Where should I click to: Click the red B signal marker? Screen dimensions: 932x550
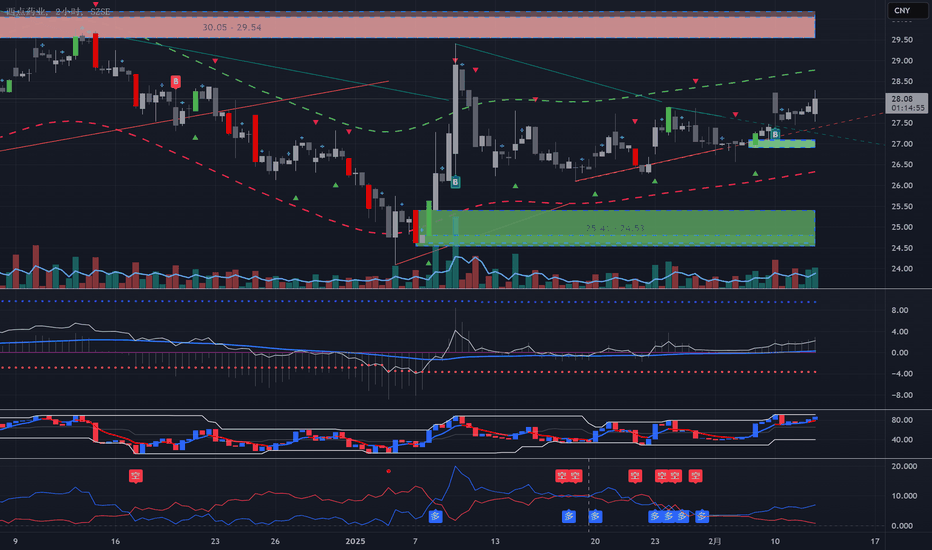point(176,81)
